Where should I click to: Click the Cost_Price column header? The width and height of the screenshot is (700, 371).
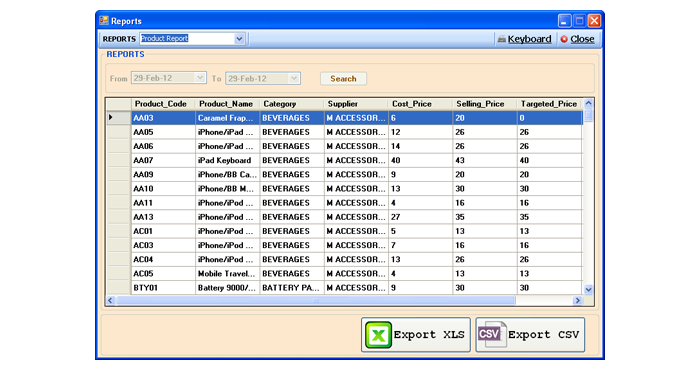(421, 104)
